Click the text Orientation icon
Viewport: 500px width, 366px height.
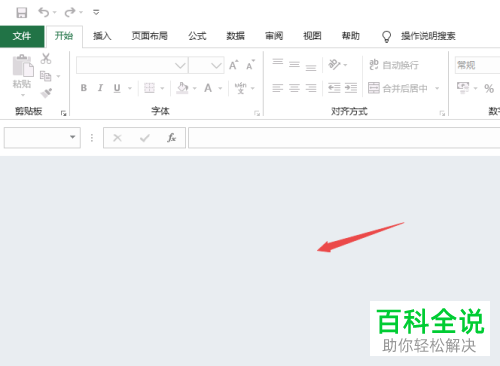coord(334,64)
